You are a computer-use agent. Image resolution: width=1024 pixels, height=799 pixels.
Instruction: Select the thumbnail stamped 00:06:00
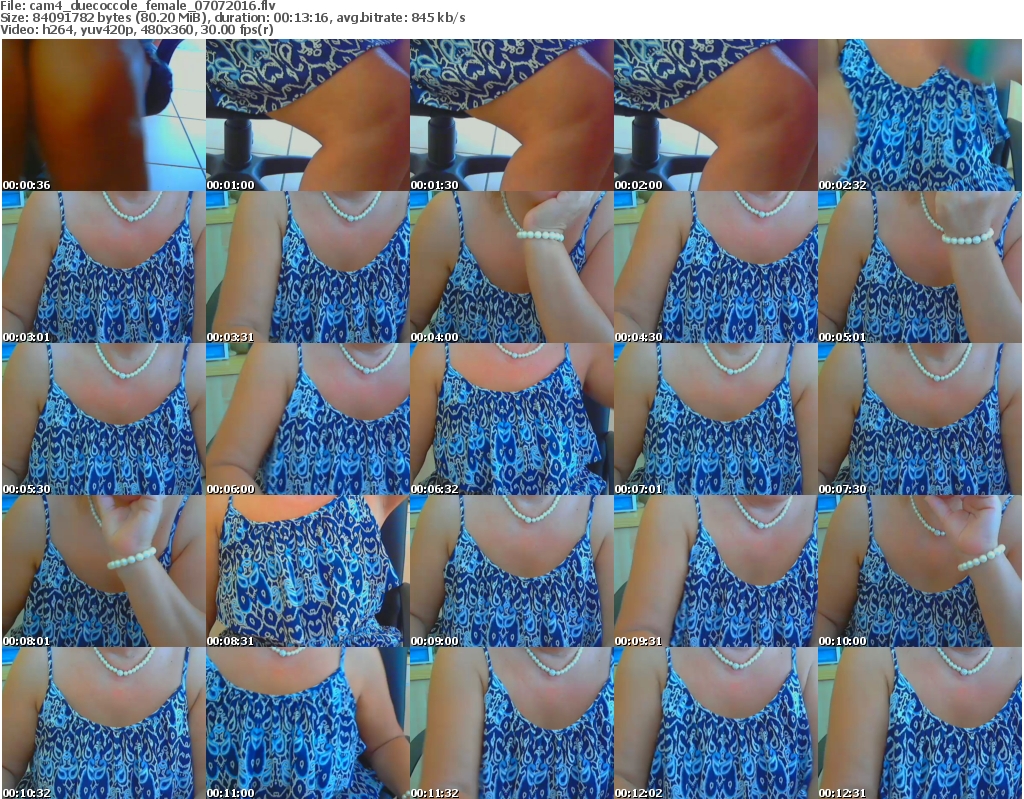click(308, 419)
